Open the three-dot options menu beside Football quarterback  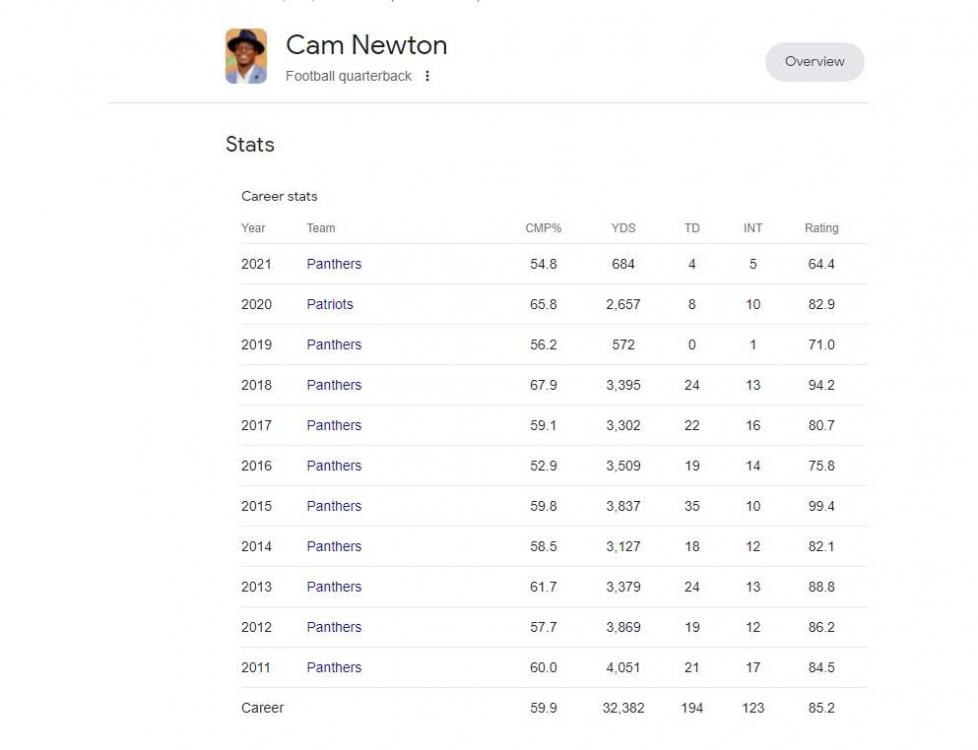(x=428, y=76)
